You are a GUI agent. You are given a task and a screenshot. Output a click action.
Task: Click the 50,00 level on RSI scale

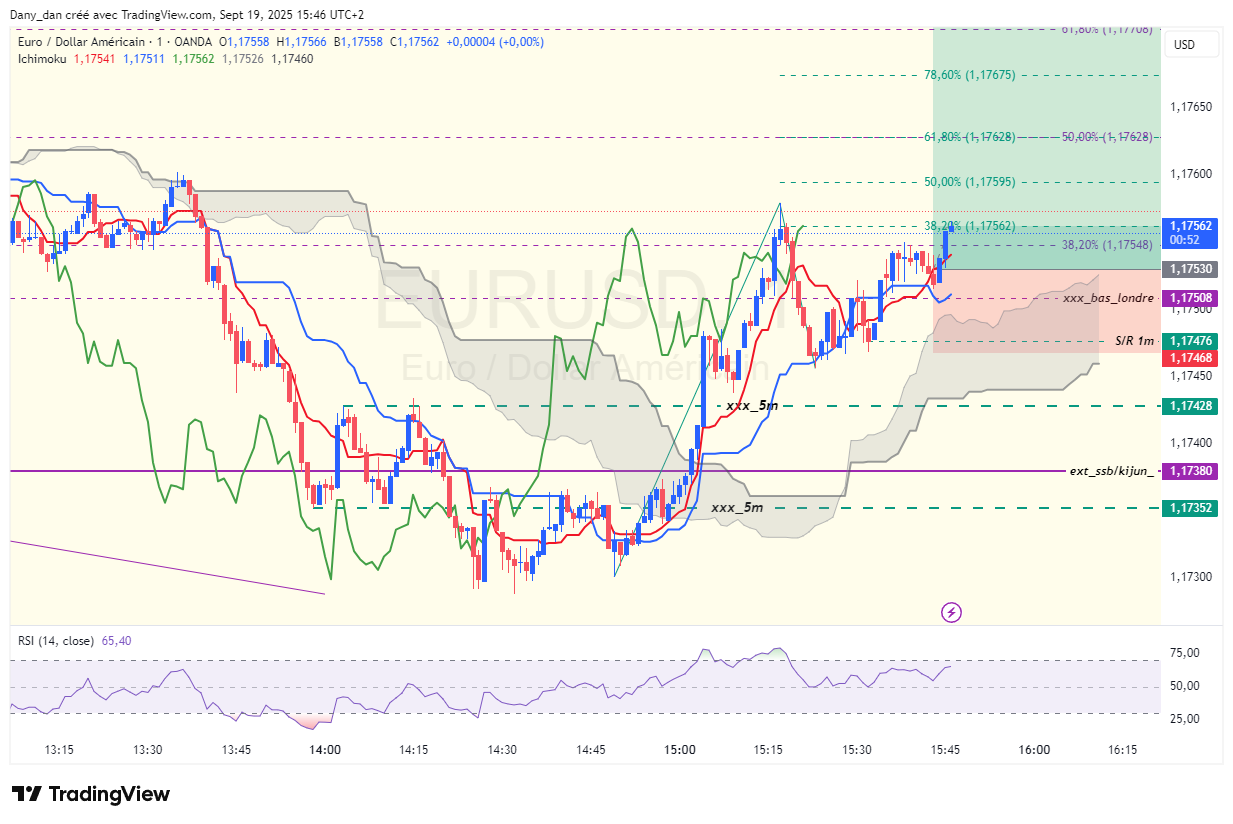[x=1185, y=686]
